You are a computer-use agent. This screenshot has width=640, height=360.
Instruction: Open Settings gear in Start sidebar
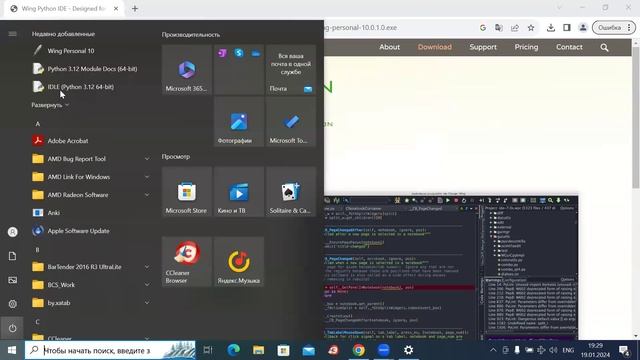point(12,304)
